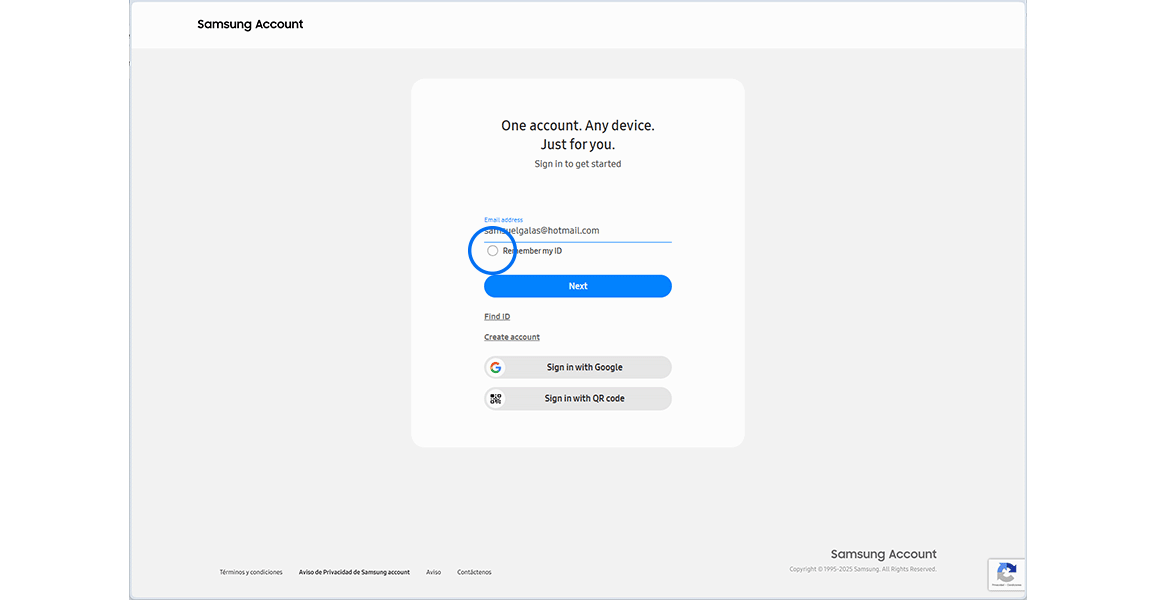
Task: Open the Find ID link
Action: coord(497,316)
